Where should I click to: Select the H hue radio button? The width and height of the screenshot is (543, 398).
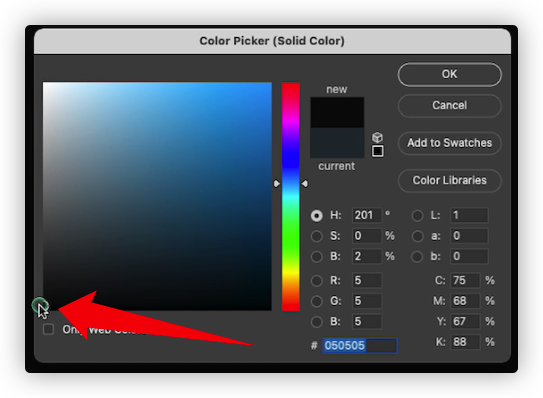316,216
